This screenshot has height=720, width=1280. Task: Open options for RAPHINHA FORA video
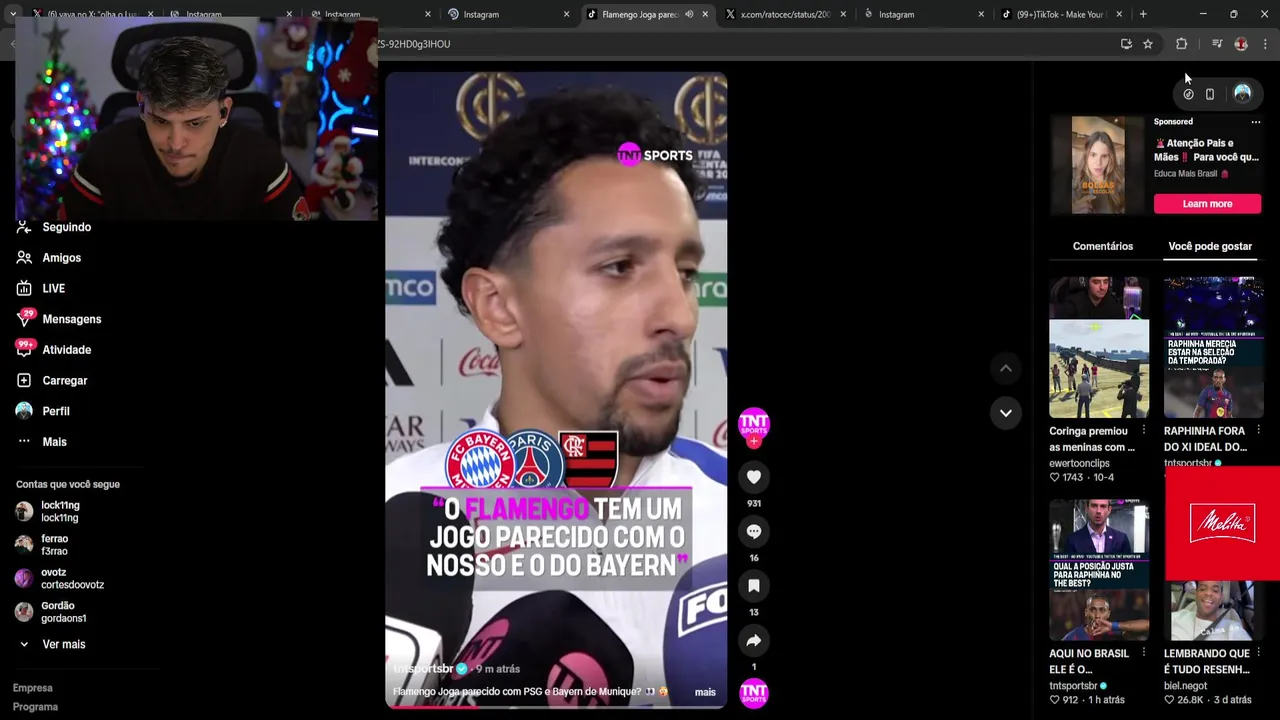(1258, 431)
